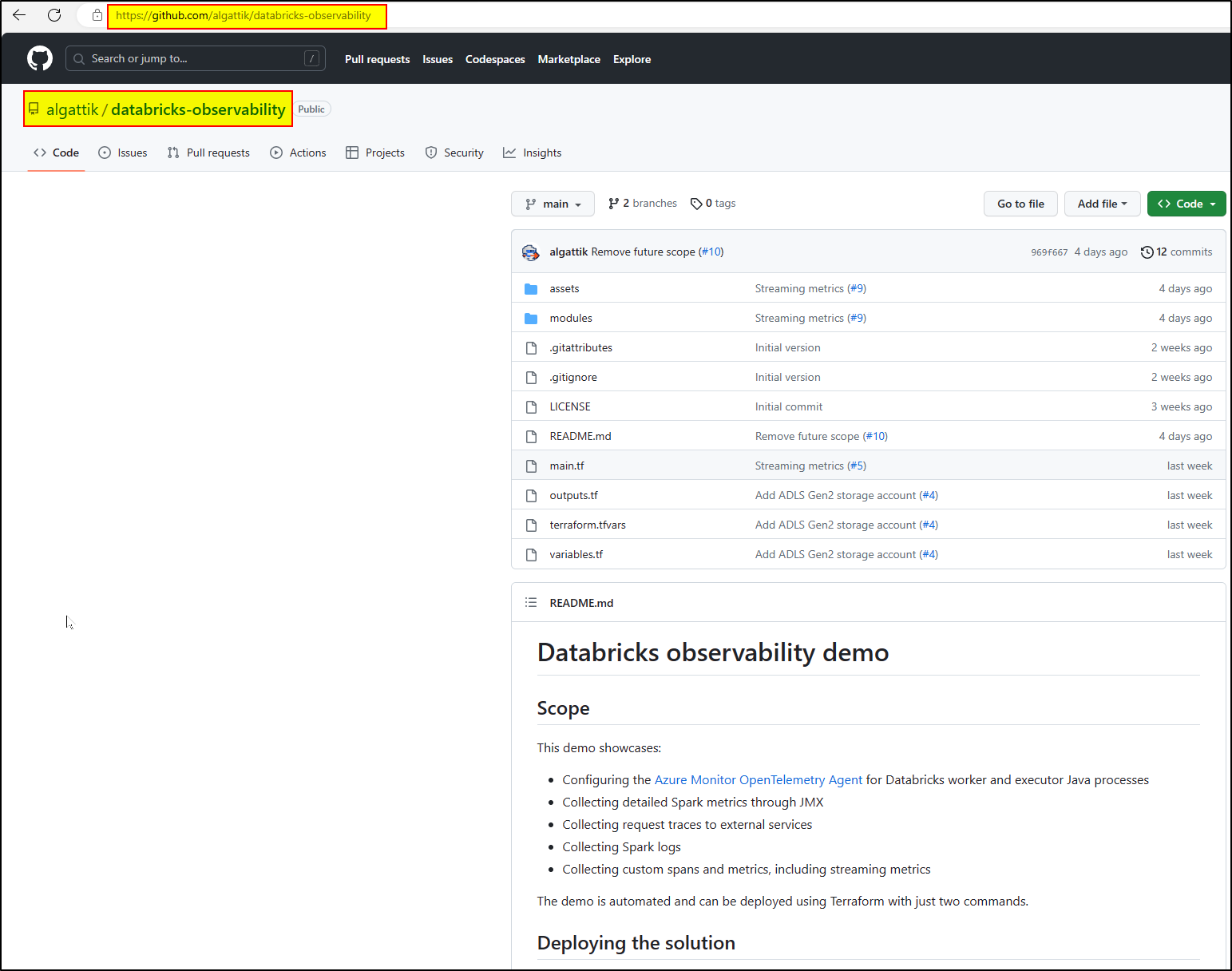Click the file icon next to variables.tf

pos(531,554)
